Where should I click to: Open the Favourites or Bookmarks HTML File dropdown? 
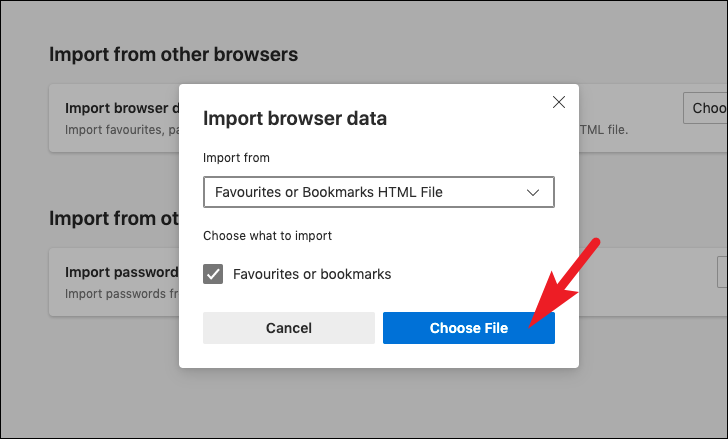pyautogui.click(x=378, y=192)
